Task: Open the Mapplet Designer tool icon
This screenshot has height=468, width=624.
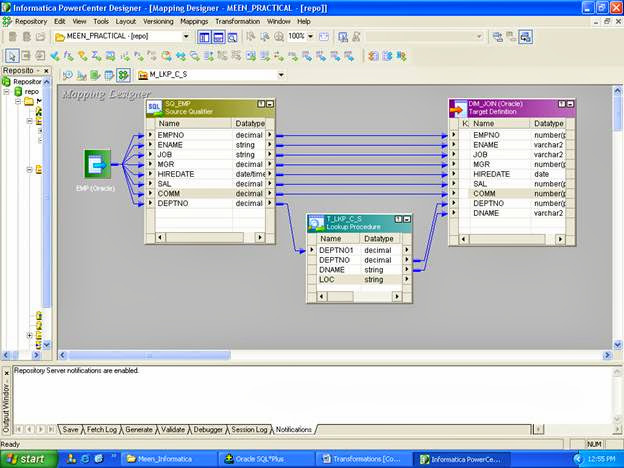Action: point(109,75)
